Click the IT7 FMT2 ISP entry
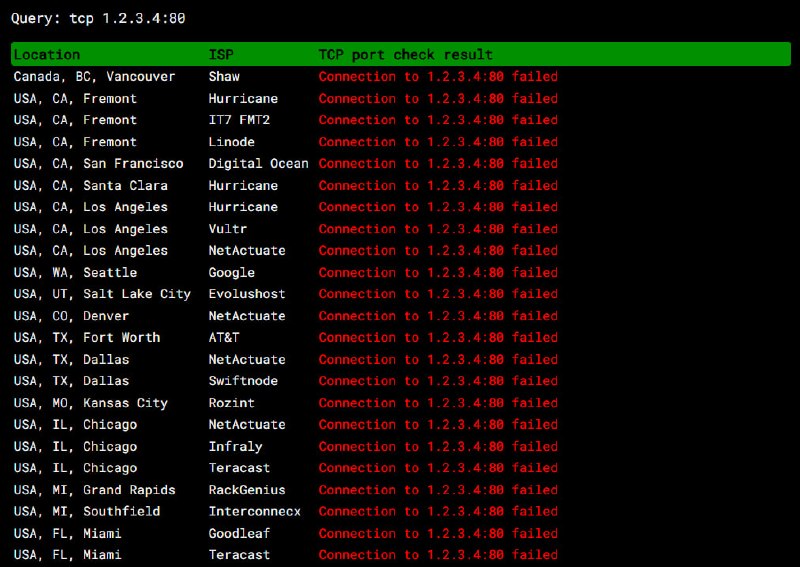This screenshot has height=567, width=800. (x=239, y=120)
